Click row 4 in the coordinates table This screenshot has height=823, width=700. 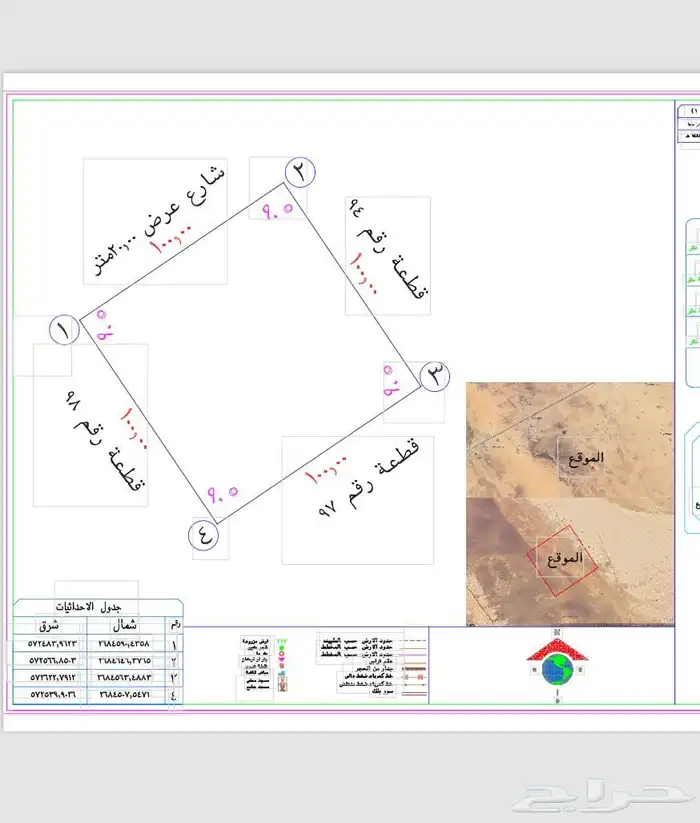98,692
